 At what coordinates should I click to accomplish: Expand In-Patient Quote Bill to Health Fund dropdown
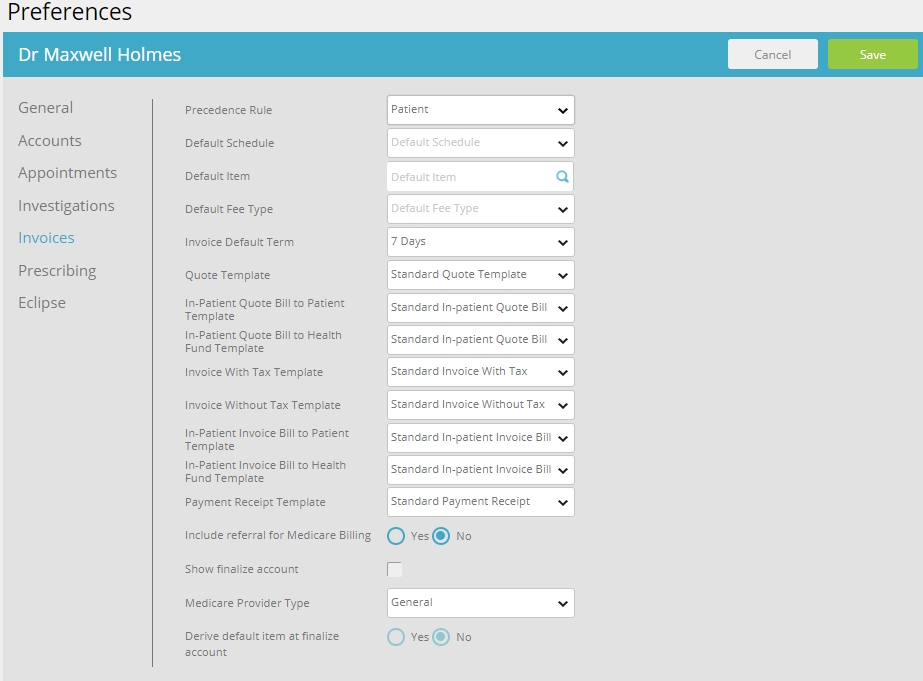480,340
